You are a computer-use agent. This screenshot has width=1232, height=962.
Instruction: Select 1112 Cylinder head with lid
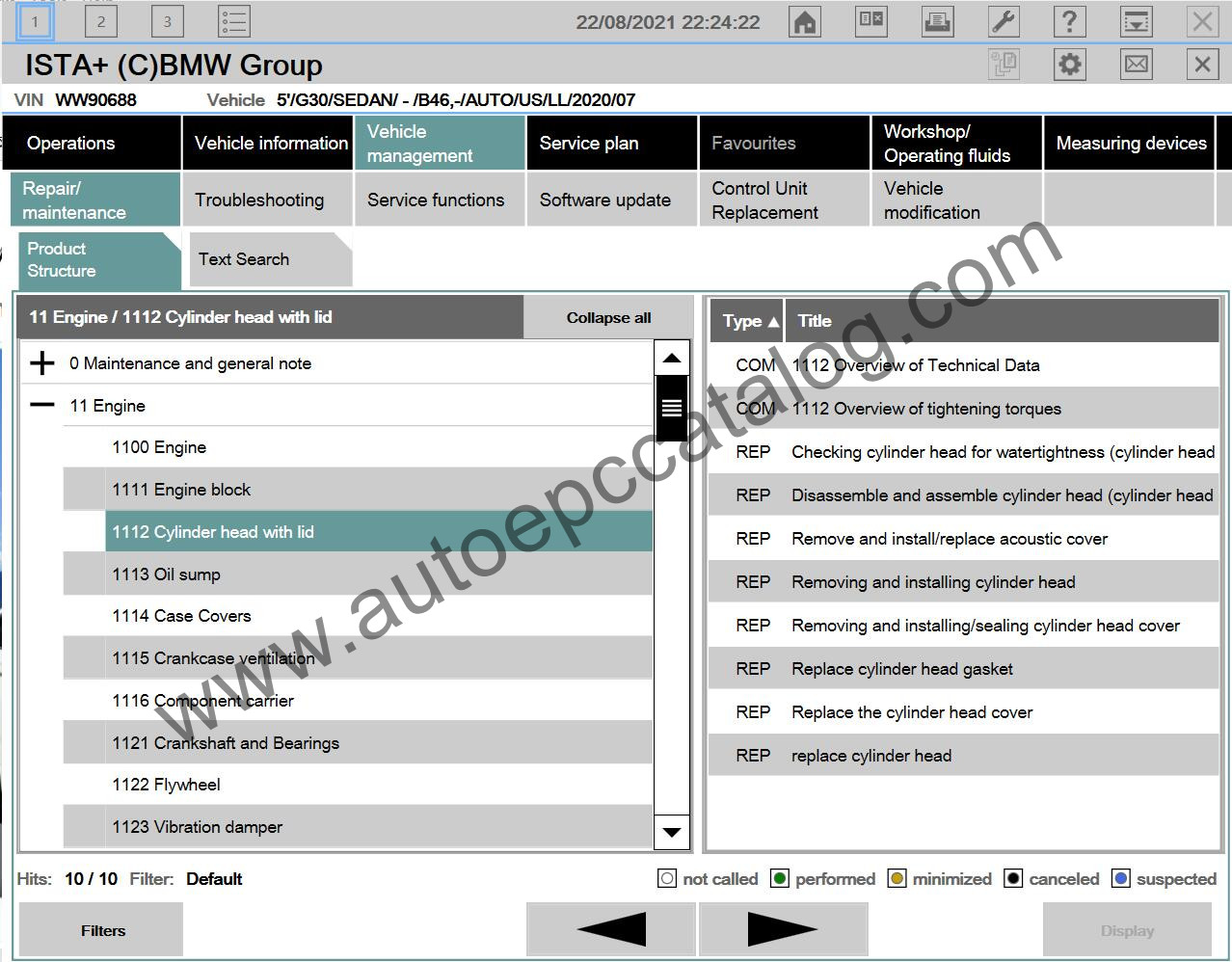tap(379, 532)
